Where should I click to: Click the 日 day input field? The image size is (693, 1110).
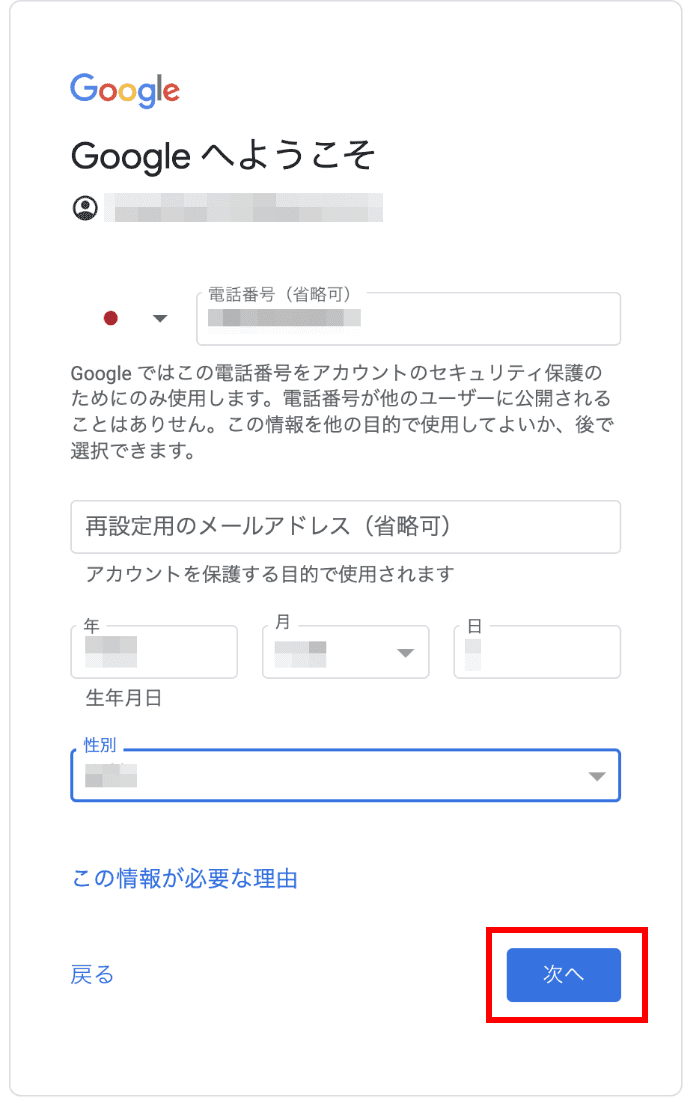click(x=537, y=652)
